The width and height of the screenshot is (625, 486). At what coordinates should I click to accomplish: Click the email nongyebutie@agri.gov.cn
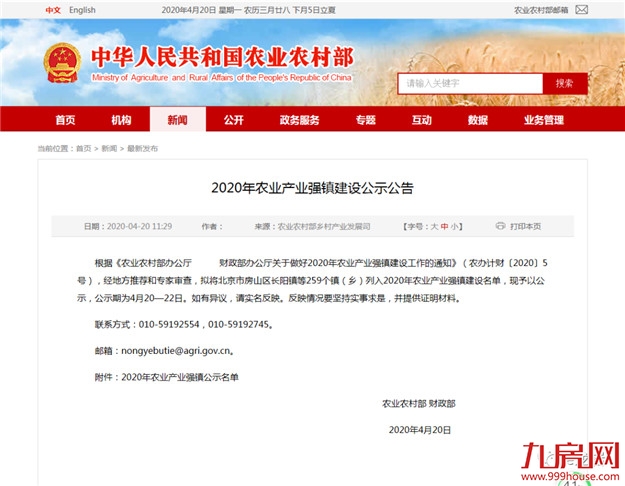[x=176, y=351]
